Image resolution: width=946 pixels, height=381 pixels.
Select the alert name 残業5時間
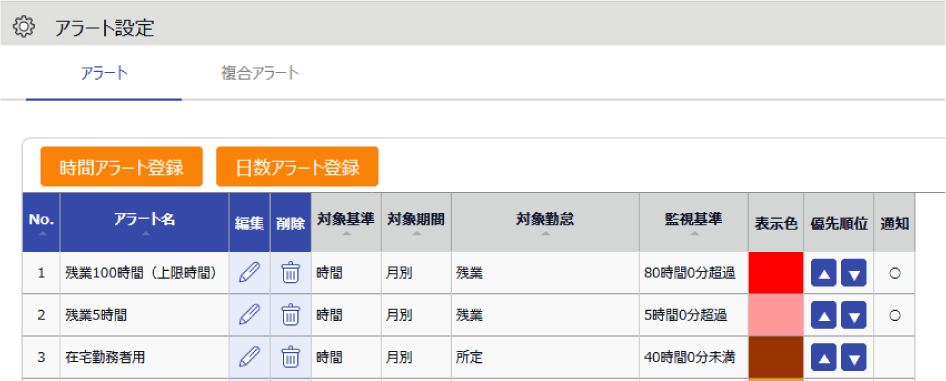coord(96,315)
